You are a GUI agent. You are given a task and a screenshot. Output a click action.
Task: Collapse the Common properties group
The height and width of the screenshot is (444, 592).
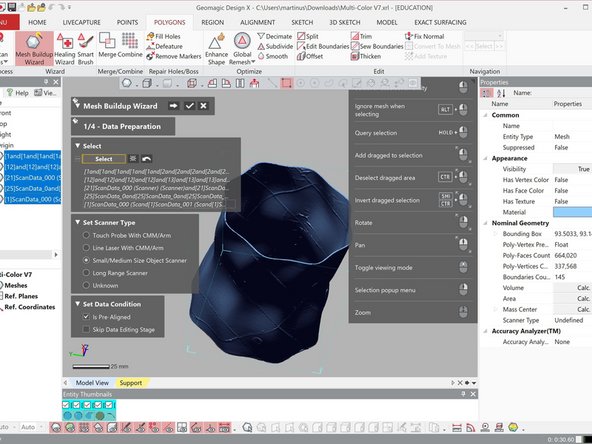click(x=486, y=115)
